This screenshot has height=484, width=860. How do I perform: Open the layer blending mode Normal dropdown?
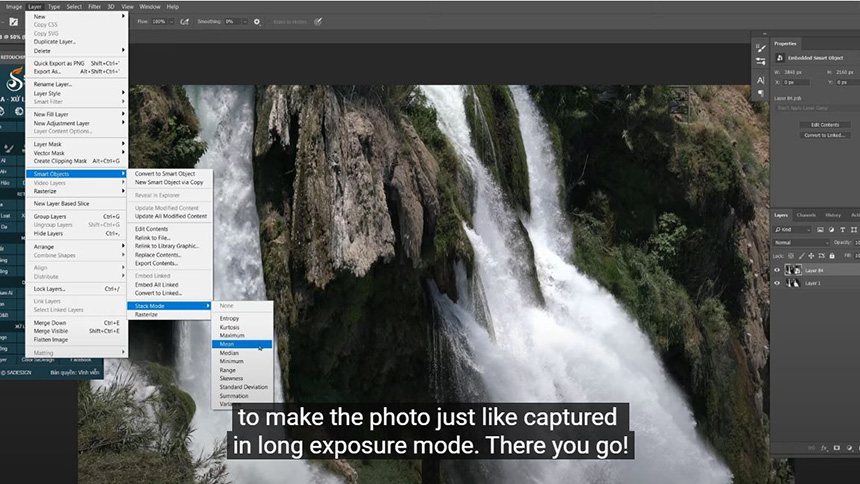pos(801,242)
